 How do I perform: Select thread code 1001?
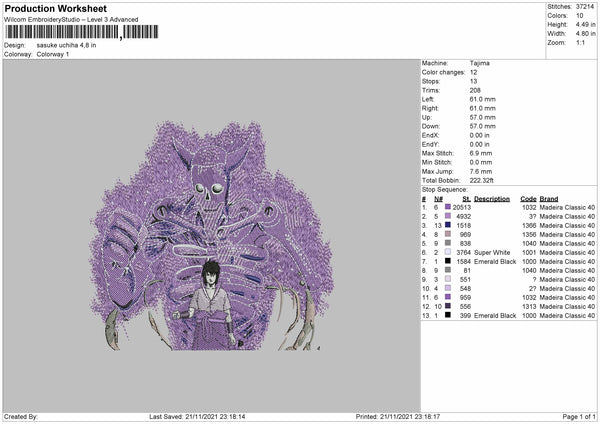pyautogui.click(x=529, y=253)
